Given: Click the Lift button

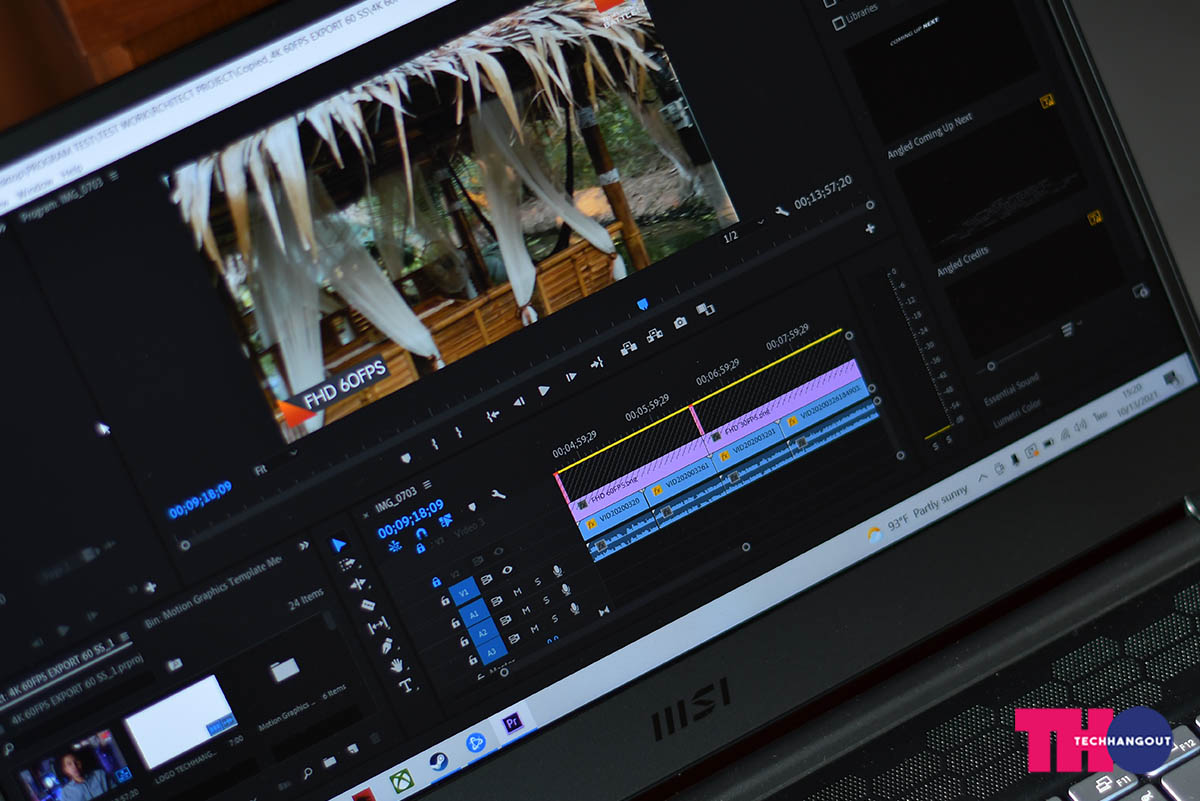Looking at the screenshot, I should coord(629,348).
